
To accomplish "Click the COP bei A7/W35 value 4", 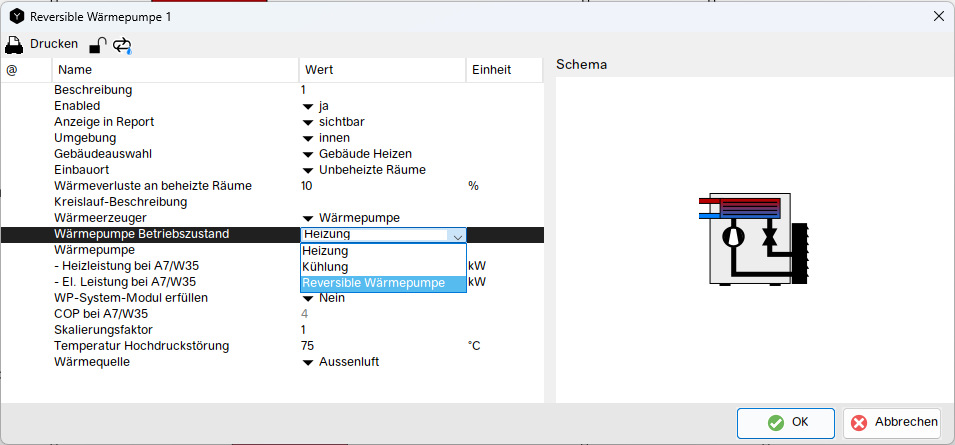I will tap(304, 314).
